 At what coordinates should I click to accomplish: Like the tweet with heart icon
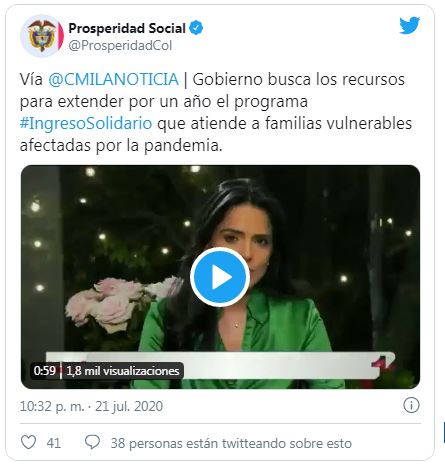[28, 443]
